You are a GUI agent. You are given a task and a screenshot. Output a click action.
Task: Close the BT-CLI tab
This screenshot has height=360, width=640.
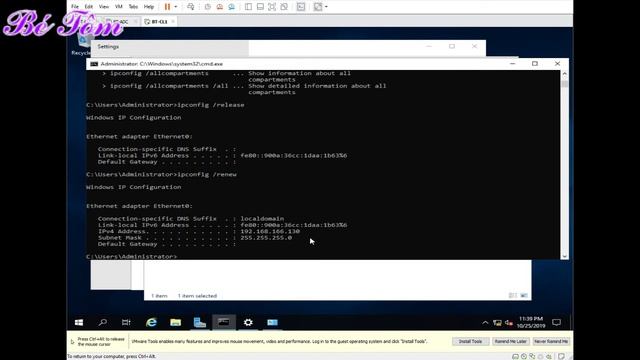(173, 22)
